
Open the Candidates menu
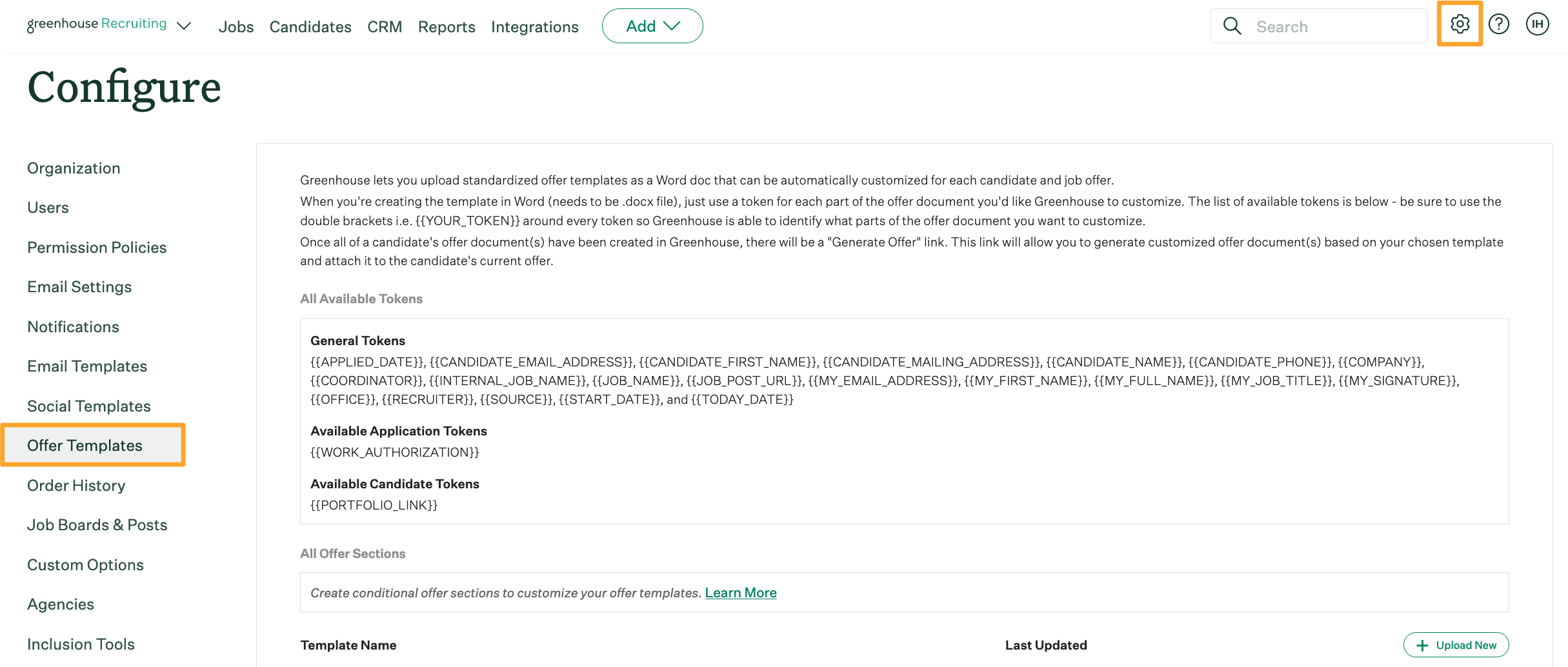point(310,27)
